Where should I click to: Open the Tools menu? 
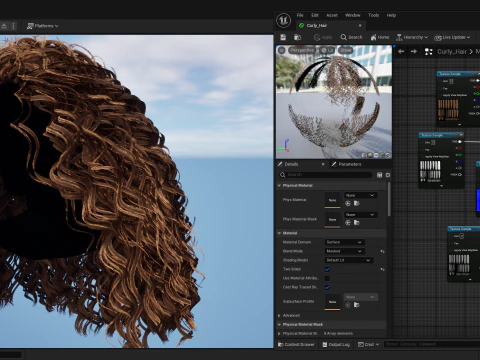point(373,15)
